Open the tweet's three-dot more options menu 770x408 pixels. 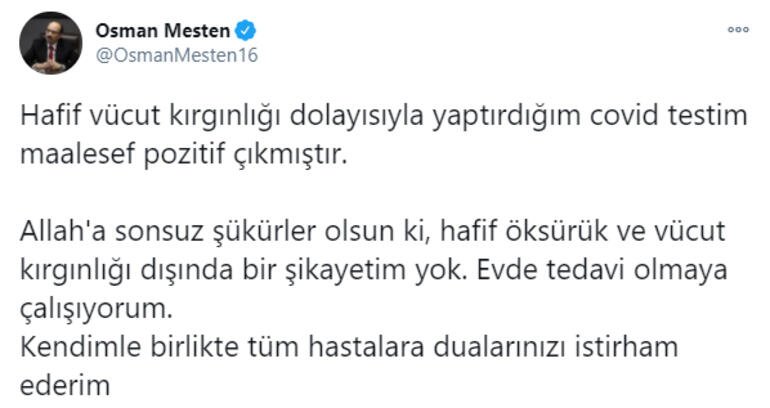(738, 30)
